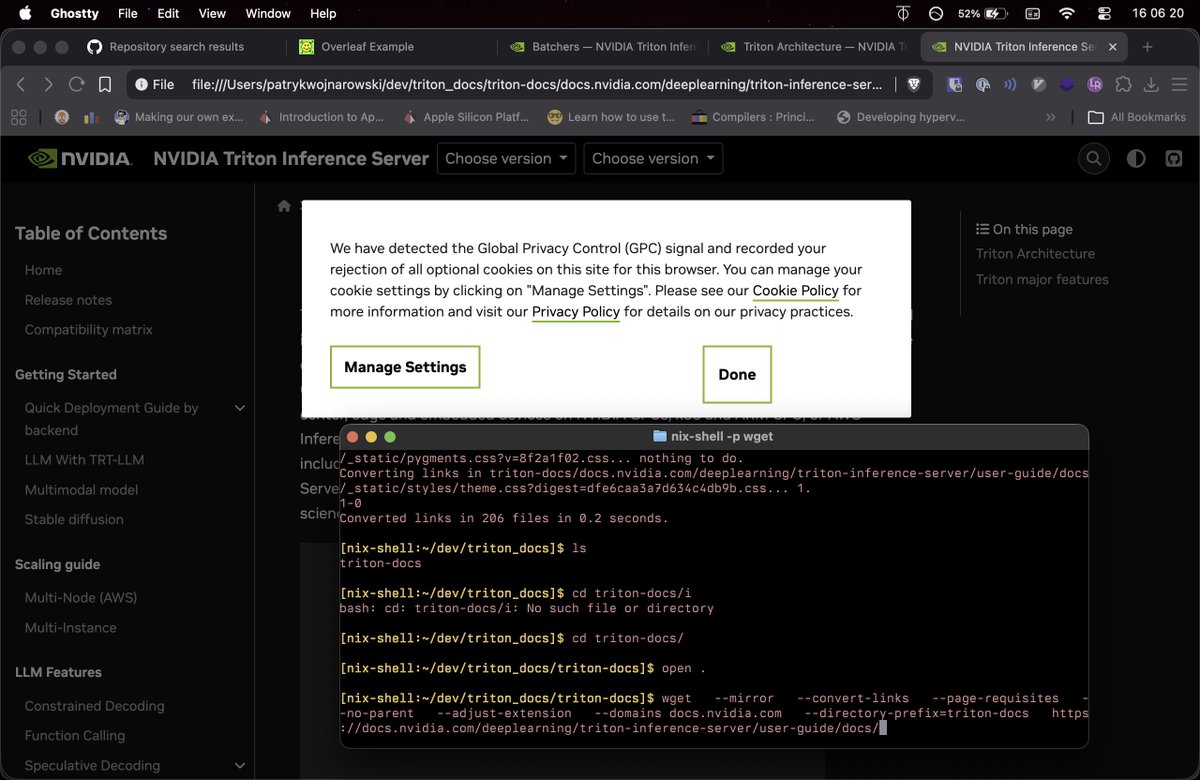Open the docs search magnifier button
This screenshot has height=780, width=1200.
click(x=1094, y=158)
